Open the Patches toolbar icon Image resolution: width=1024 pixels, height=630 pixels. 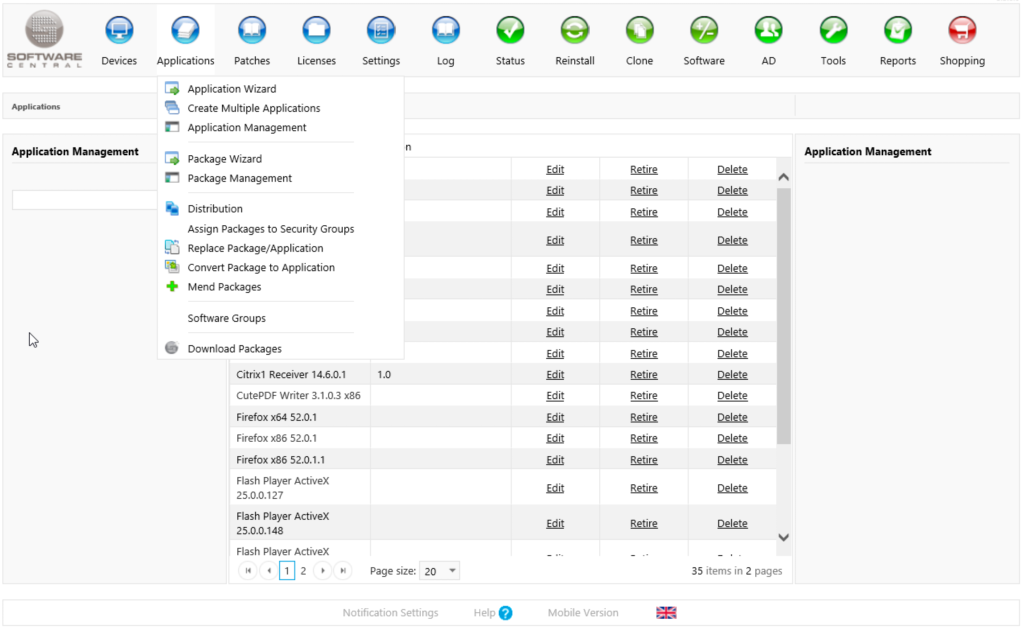pos(251,30)
